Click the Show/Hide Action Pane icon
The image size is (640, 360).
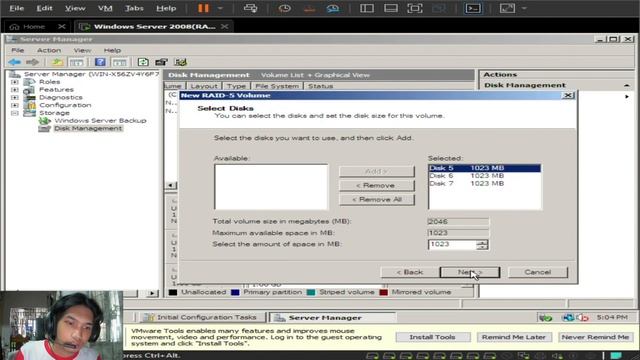coord(119,62)
